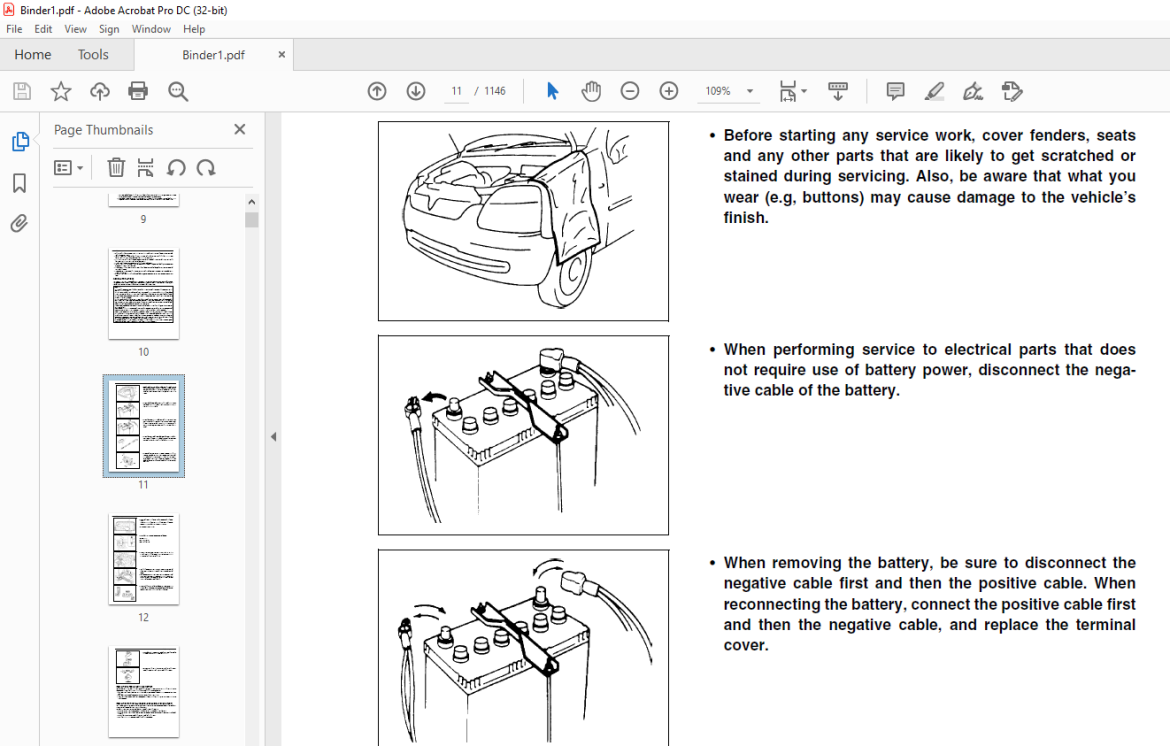Click the thumbnails scrollbar handle
1170x746 pixels.
pos(251,219)
